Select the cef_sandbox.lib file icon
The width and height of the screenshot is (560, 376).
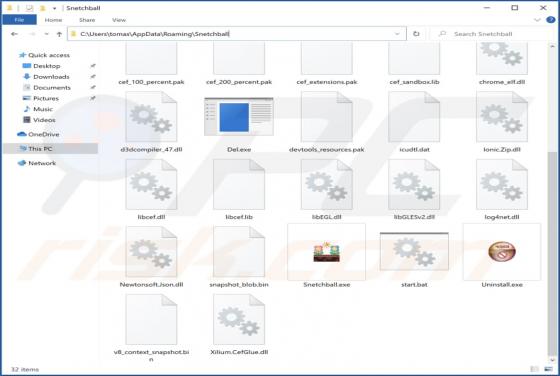(x=414, y=58)
